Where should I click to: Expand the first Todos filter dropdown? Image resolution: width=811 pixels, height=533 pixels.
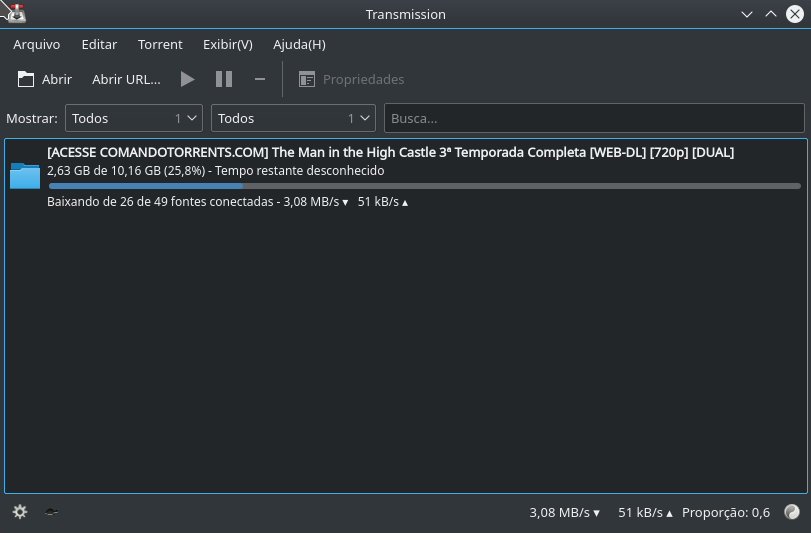(x=134, y=118)
